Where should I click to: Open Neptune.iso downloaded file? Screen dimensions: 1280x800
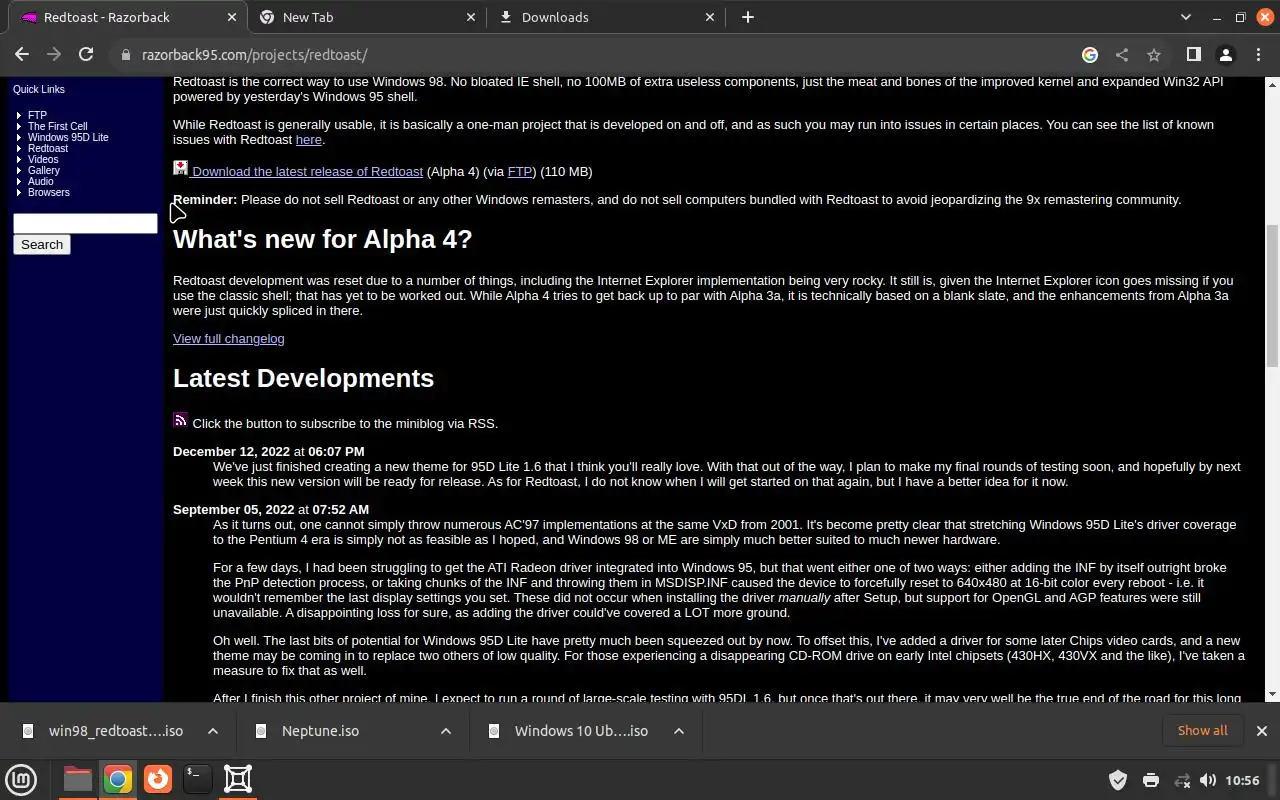320,731
